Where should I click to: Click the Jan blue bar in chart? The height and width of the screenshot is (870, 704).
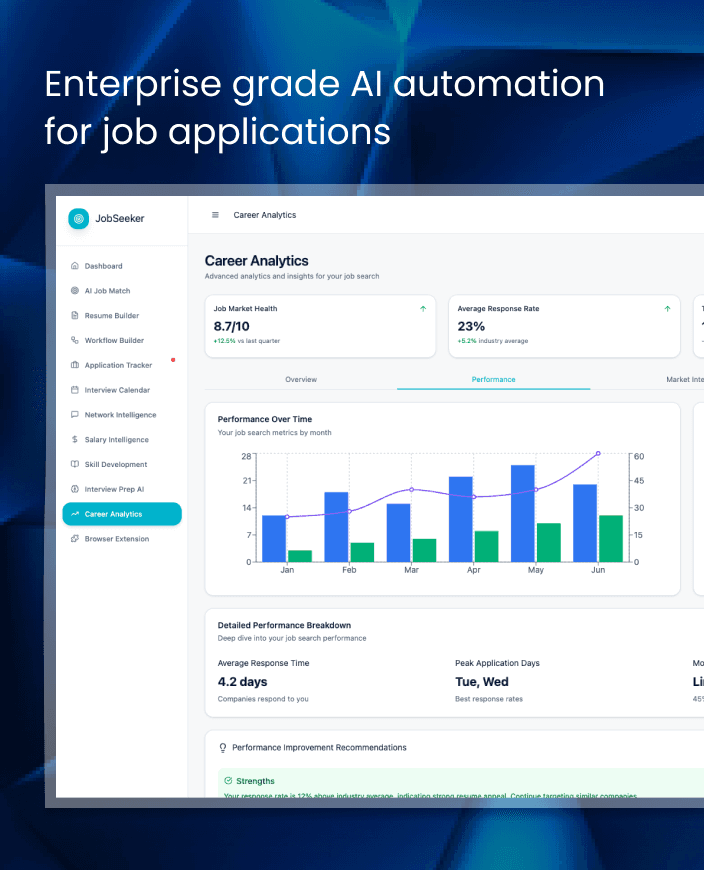coord(274,539)
